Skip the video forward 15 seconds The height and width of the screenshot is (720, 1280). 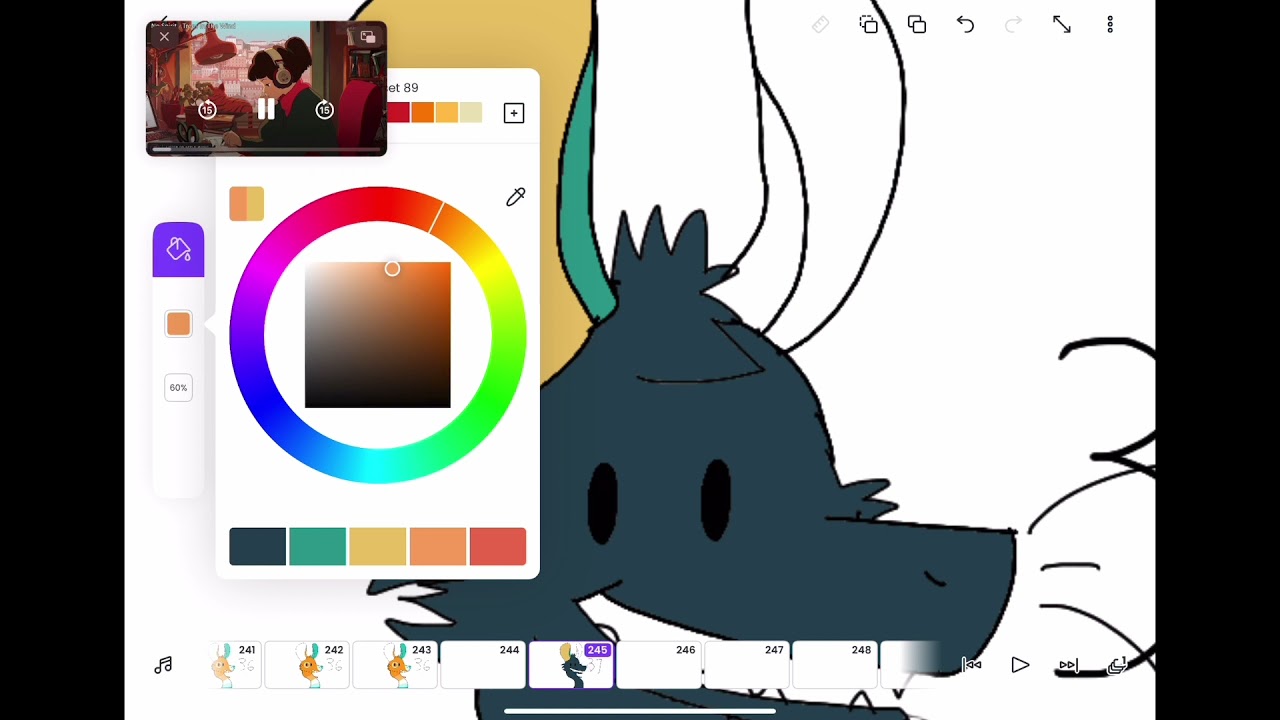tap(324, 109)
